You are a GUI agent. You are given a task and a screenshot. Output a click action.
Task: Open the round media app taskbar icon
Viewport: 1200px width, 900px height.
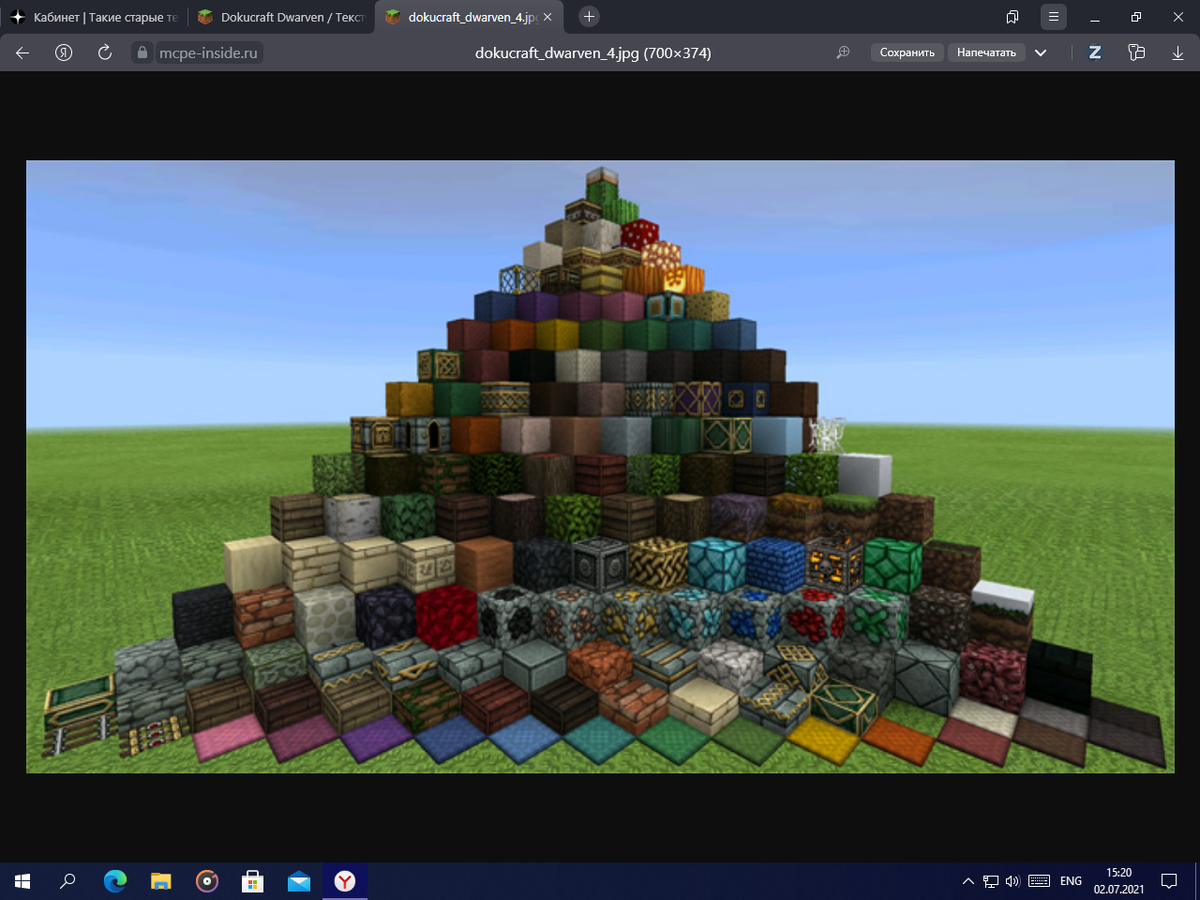click(x=207, y=881)
